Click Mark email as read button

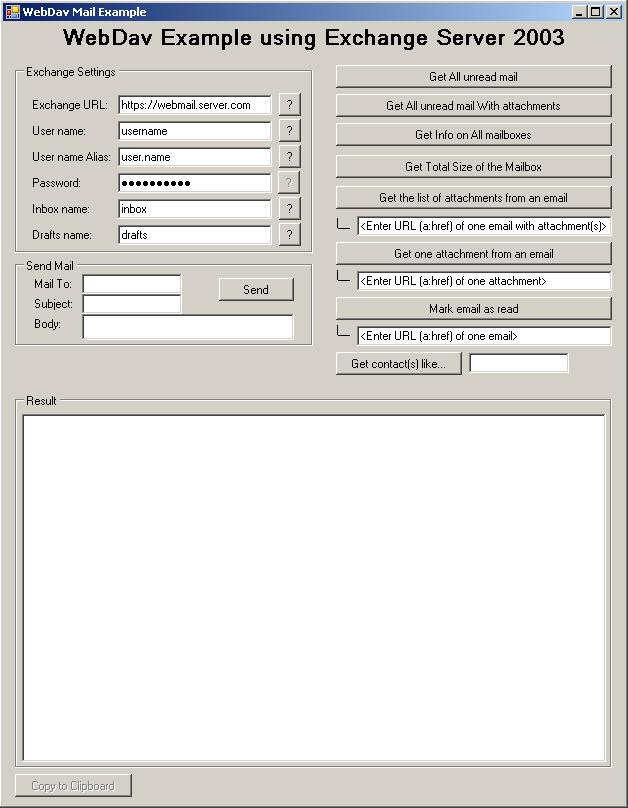[x=473, y=309]
